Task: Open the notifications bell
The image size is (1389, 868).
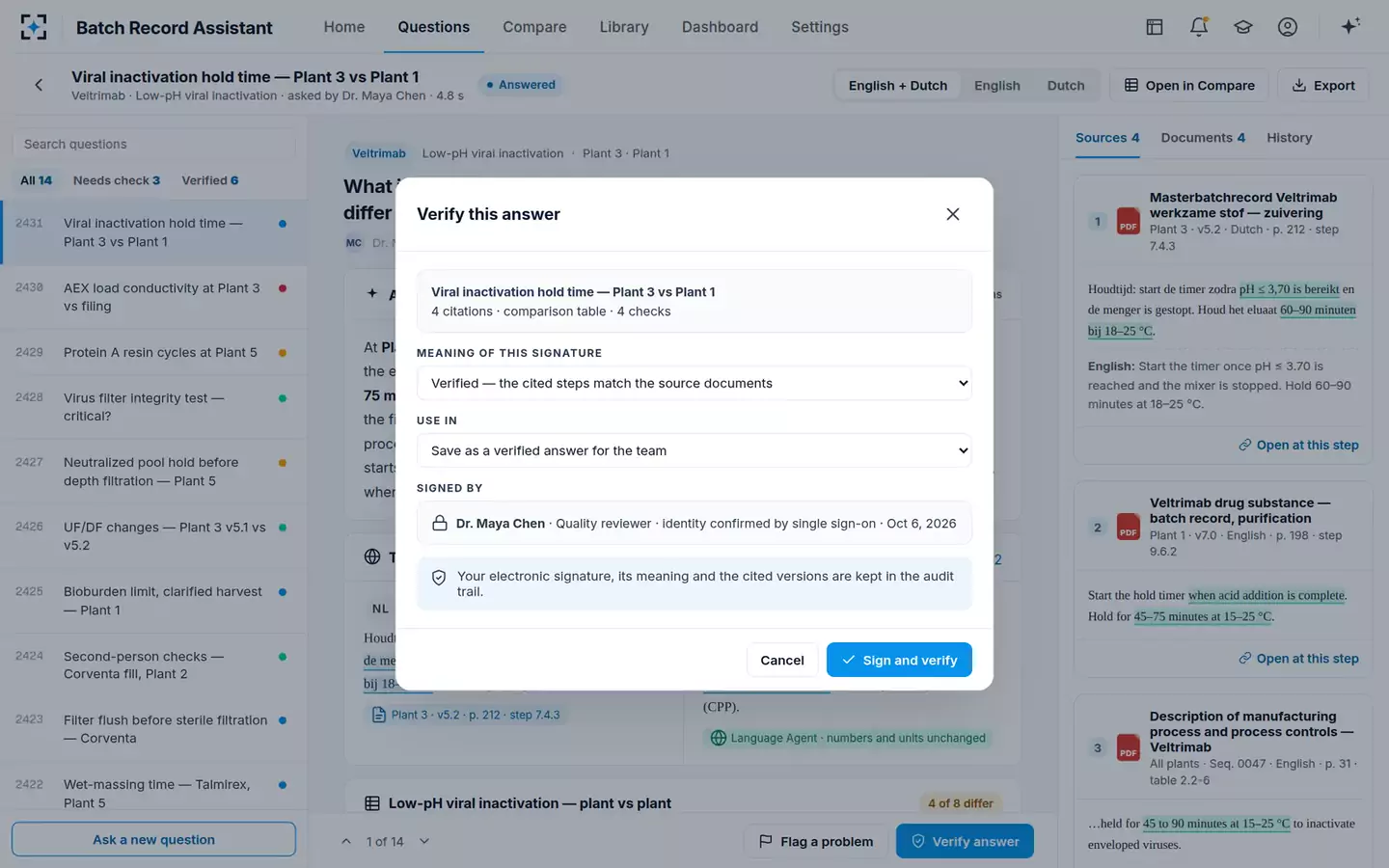Action: point(1199,27)
